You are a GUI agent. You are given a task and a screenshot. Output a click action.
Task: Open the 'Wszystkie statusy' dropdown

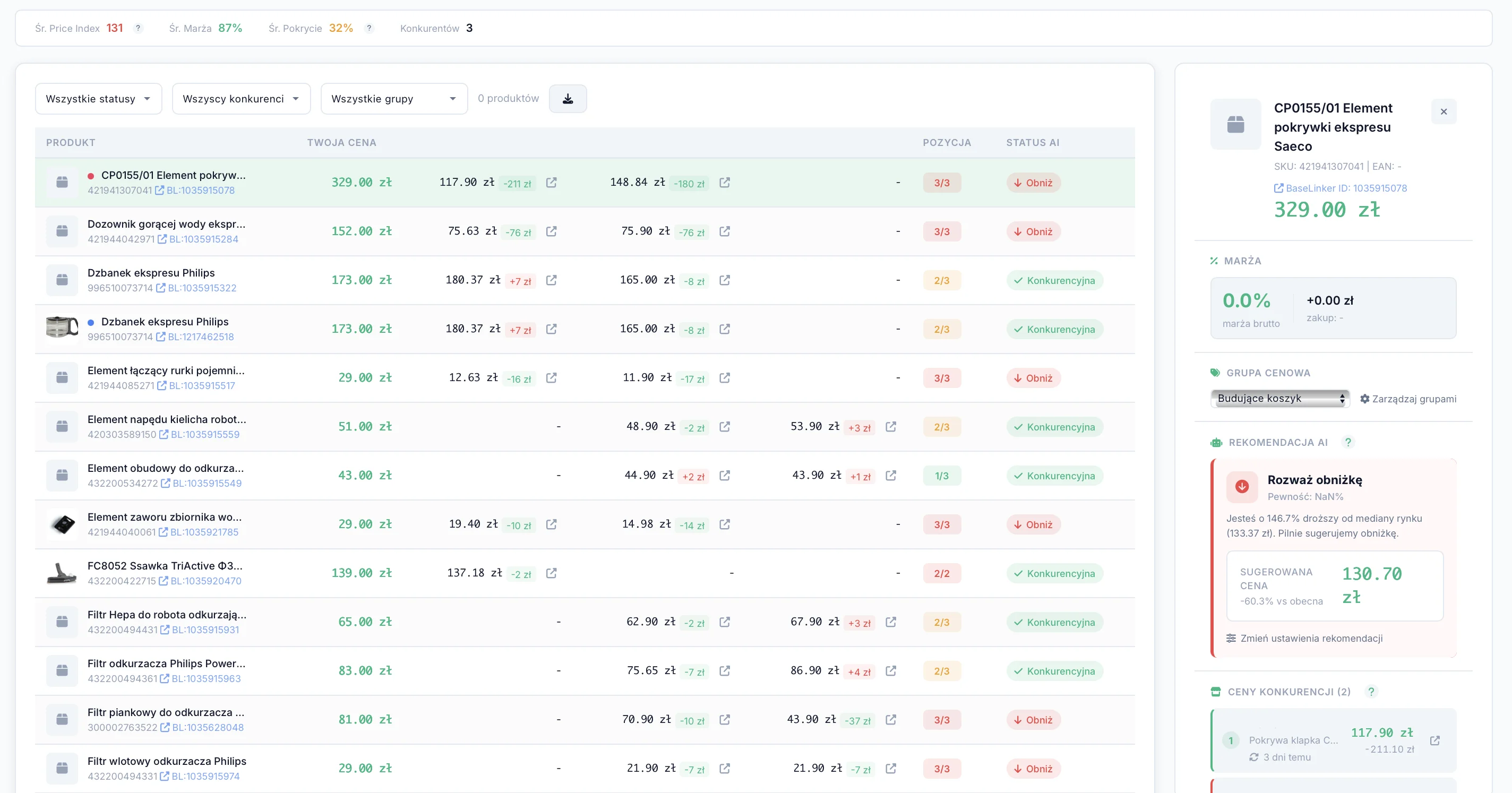click(98, 98)
